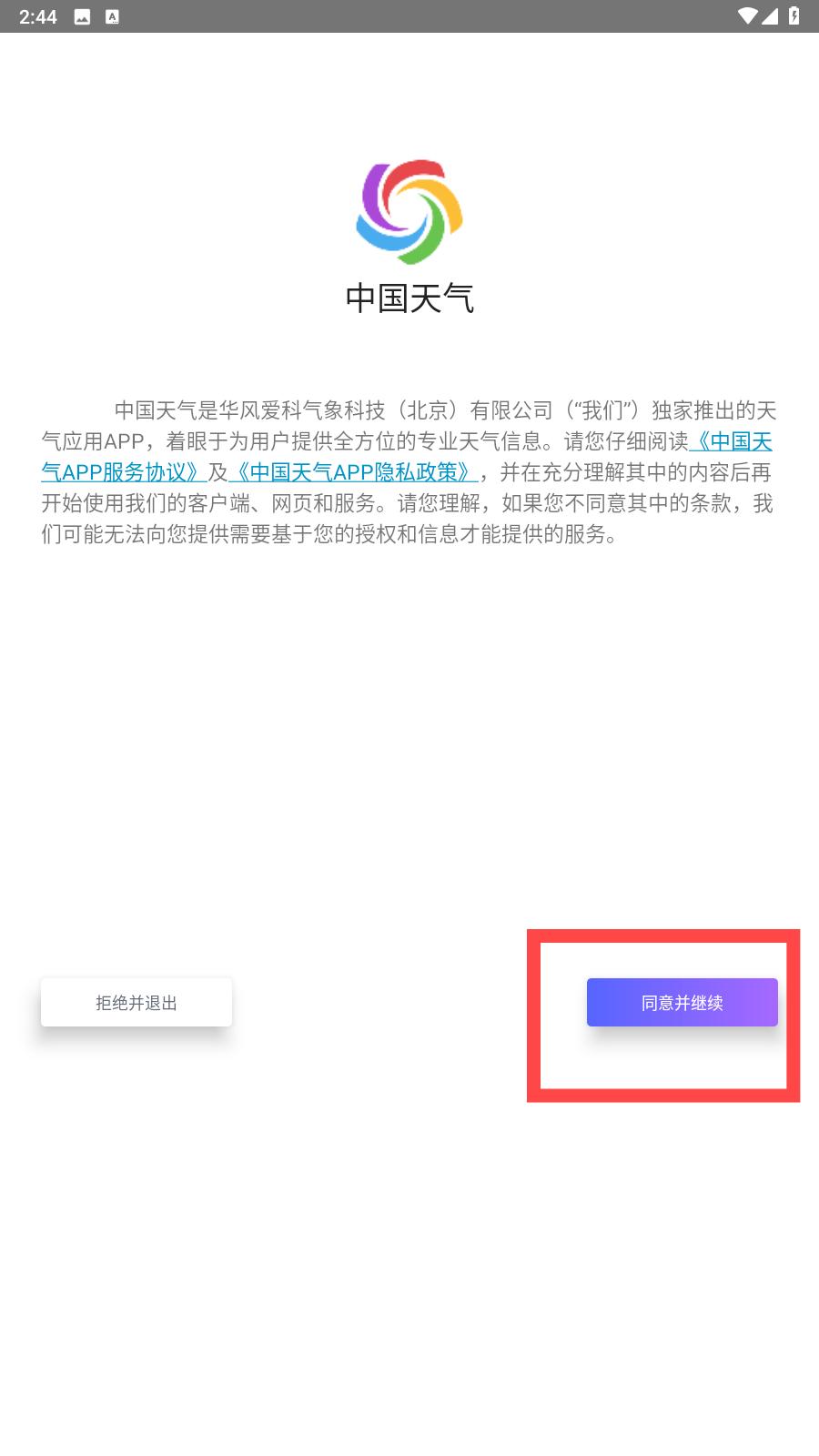
Task: Tap the cellular signal strength icon
Action: tap(770, 15)
